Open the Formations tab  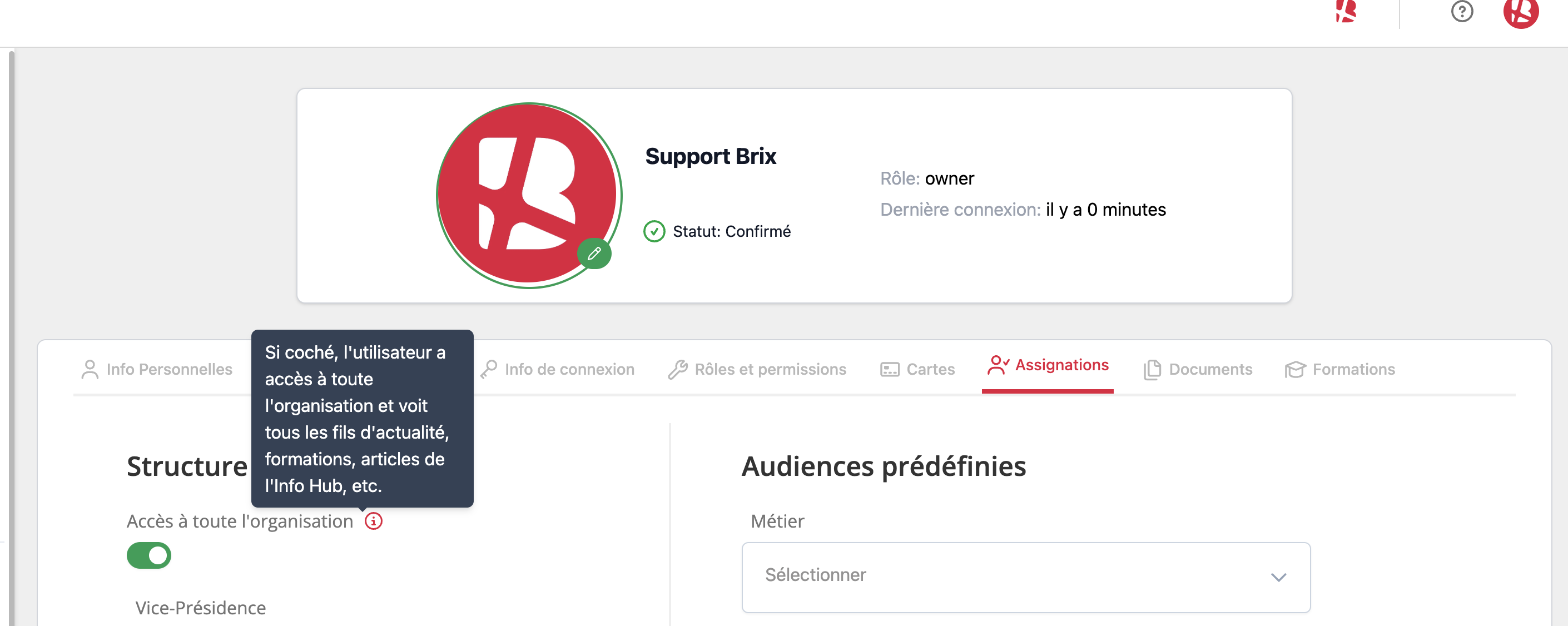click(x=1339, y=369)
